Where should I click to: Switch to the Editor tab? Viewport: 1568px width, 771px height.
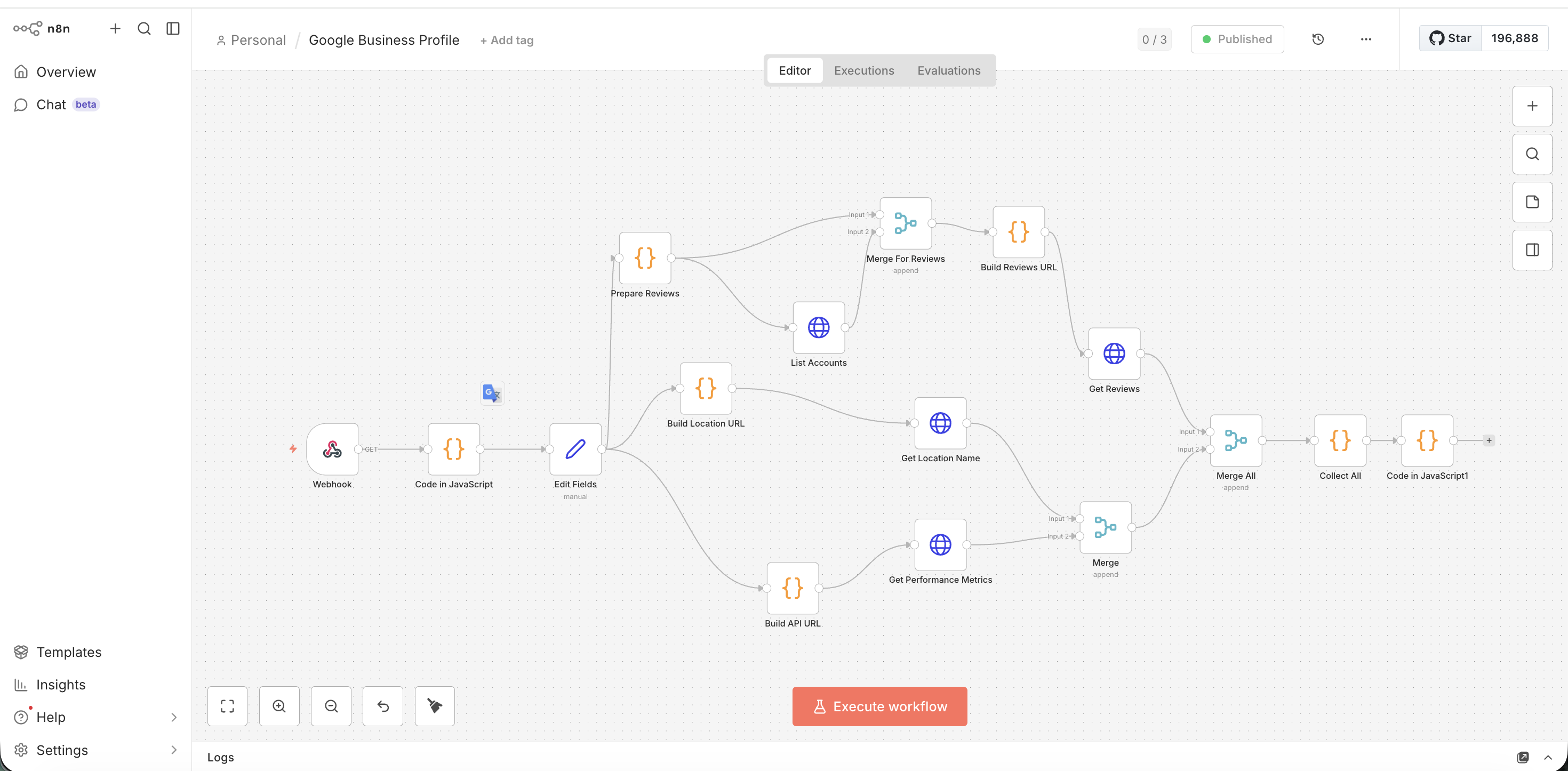(x=794, y=70)
